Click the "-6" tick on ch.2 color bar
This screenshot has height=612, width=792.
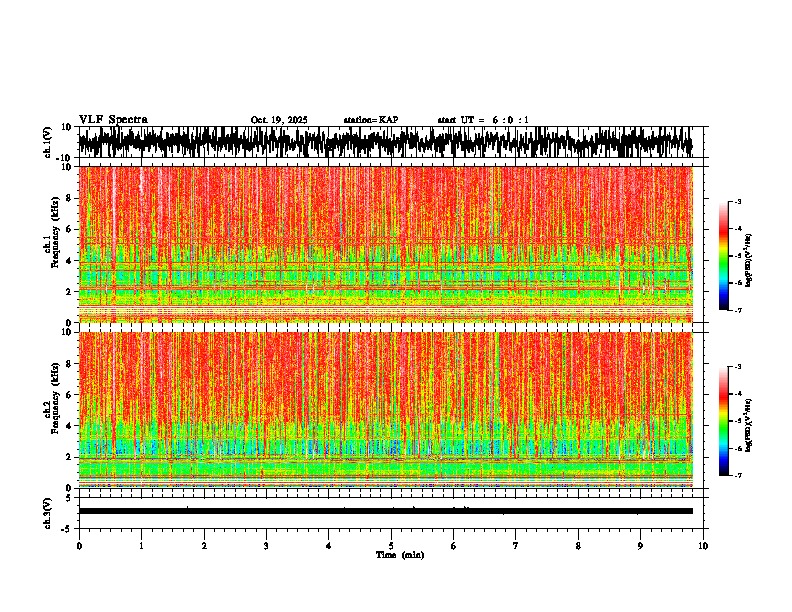point(737,448)
